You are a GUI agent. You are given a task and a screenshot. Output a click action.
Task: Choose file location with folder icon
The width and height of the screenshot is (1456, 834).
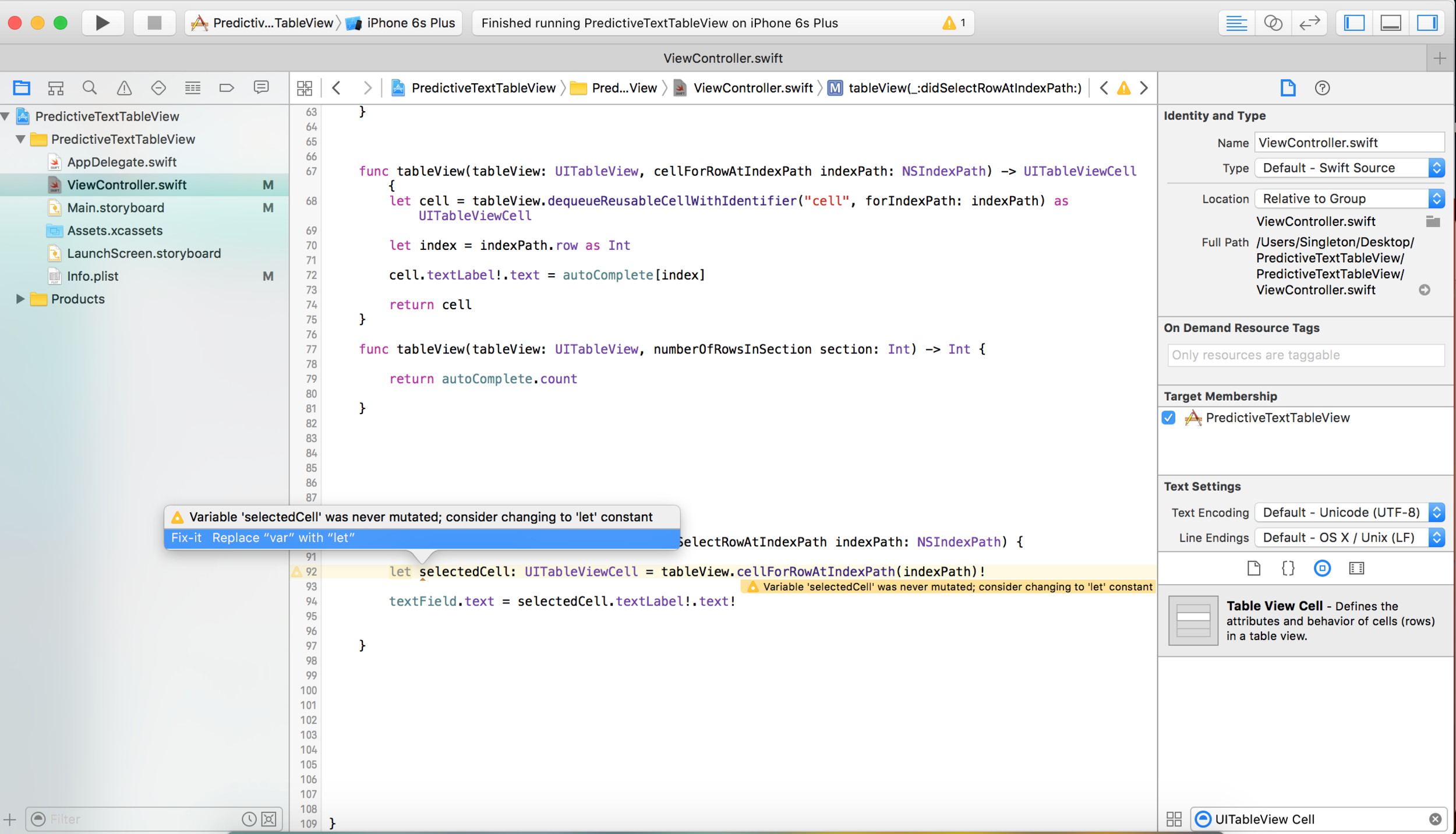[x=1433, y=221]
